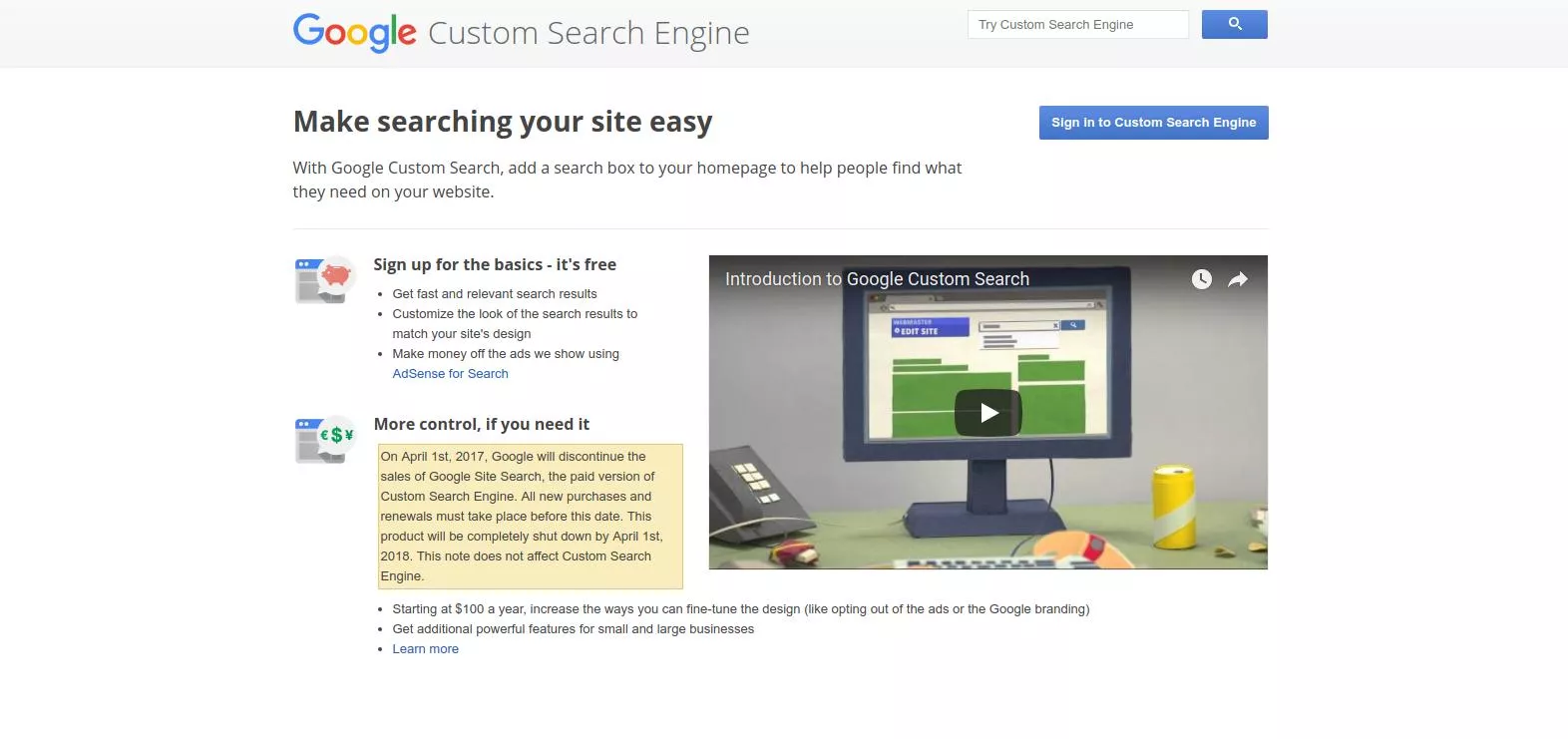Open the video title Introduction to Google Custom Search
The image size is (1568, 739).
877,279
